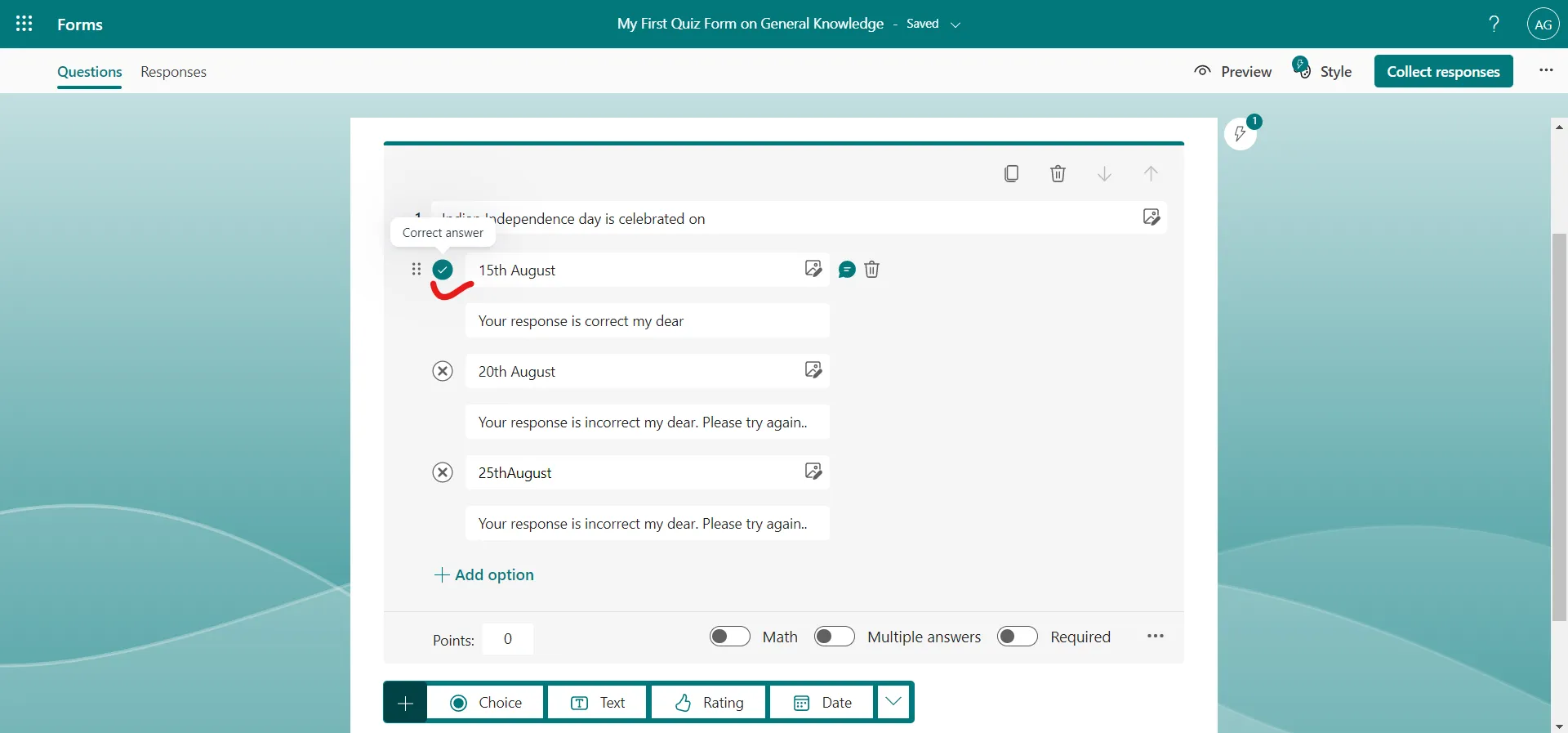
Task: Edit the Points value field
Action: point(508,639)
